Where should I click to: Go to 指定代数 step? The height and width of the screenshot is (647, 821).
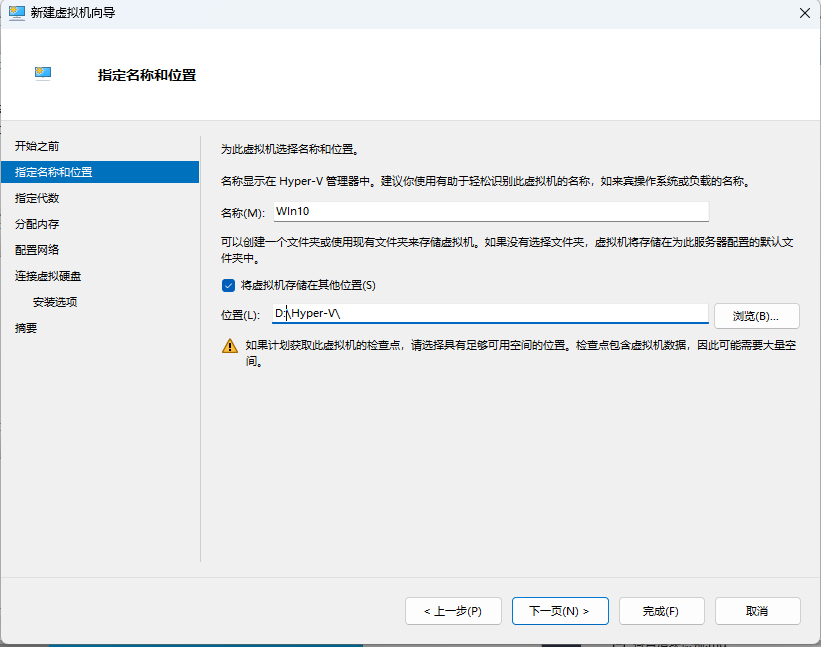pyautogui.click(x=37, y=198)
